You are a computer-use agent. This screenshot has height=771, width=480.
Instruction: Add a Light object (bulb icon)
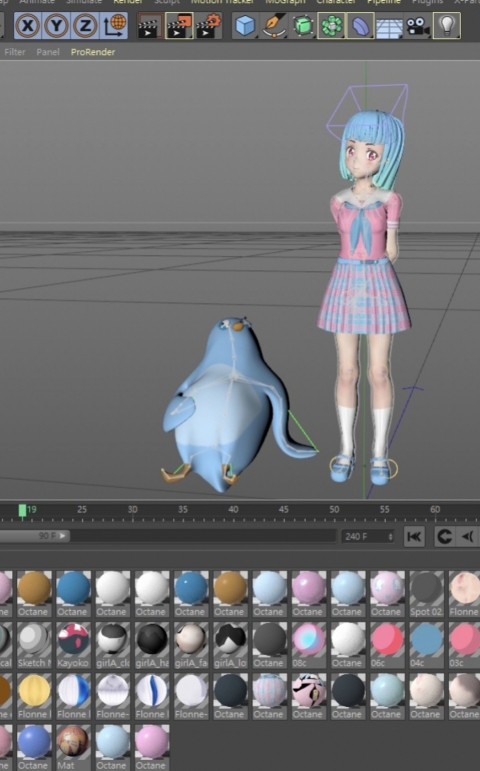click(x=447, y=26)
